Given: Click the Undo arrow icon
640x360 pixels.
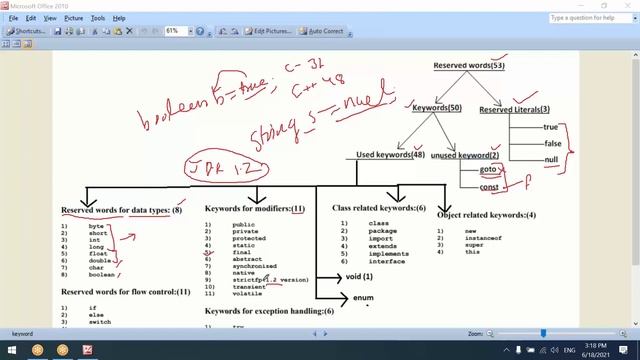Looking at the screenshot, I should click(144, 31).
